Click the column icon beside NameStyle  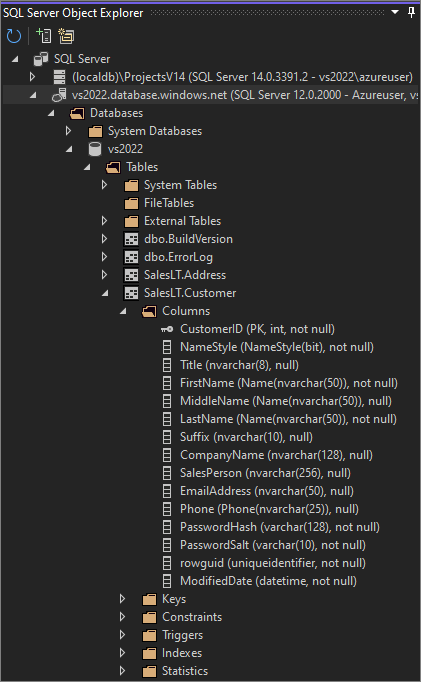[167, 347]
